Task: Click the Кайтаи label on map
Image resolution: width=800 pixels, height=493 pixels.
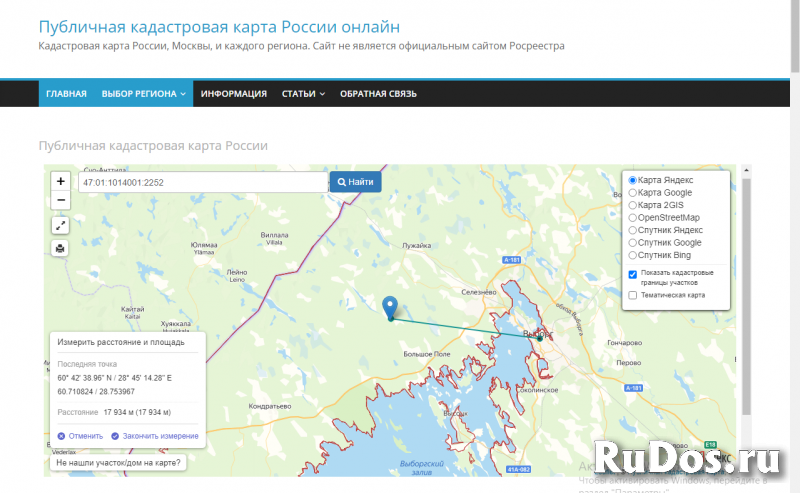Action: pyautogui.click(x=133, y=309)
